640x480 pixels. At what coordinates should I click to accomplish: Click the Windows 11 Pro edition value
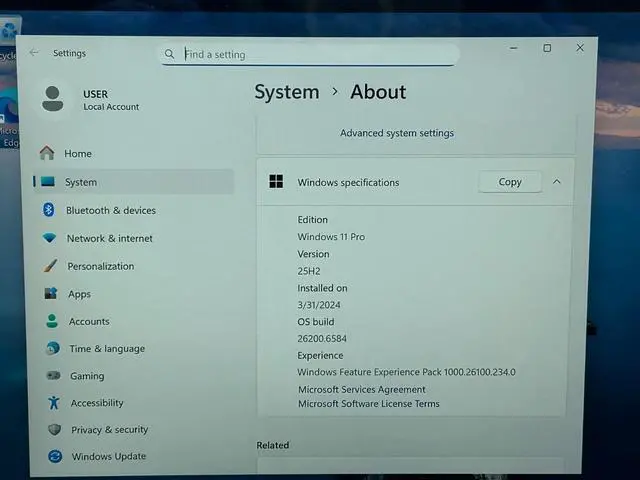tap(331, 237)
